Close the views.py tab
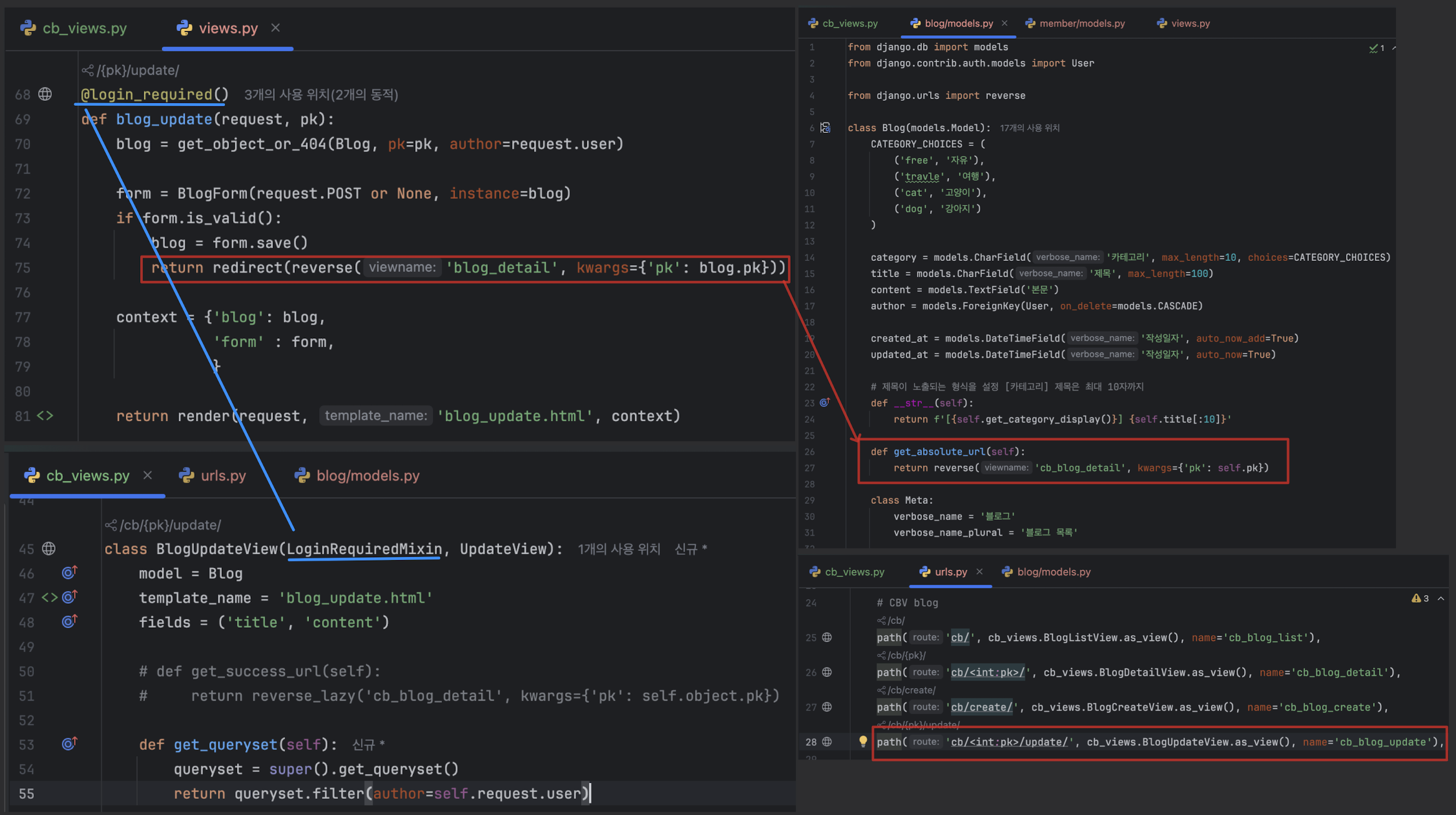The image size is (1456, 815). pos(275,28)
